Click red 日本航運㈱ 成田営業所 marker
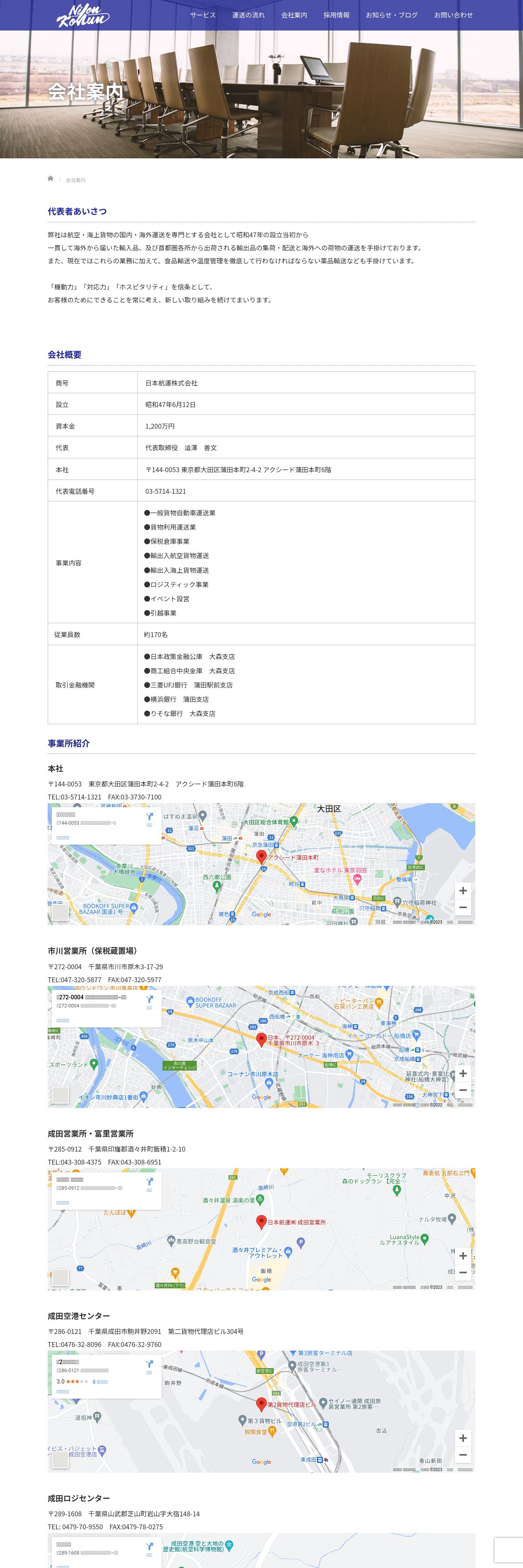The height and width of the screenshot is (1568, 523). pyautogui.click(x=261, y=1222)
